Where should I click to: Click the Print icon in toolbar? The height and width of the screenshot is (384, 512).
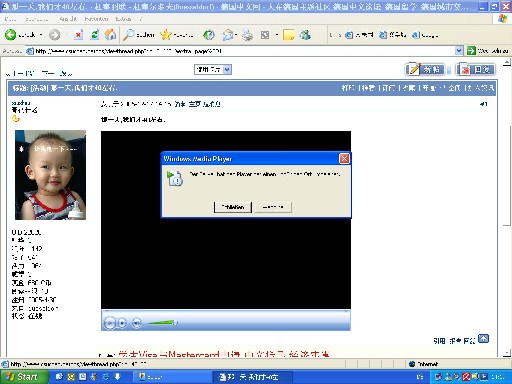(247, 35)
